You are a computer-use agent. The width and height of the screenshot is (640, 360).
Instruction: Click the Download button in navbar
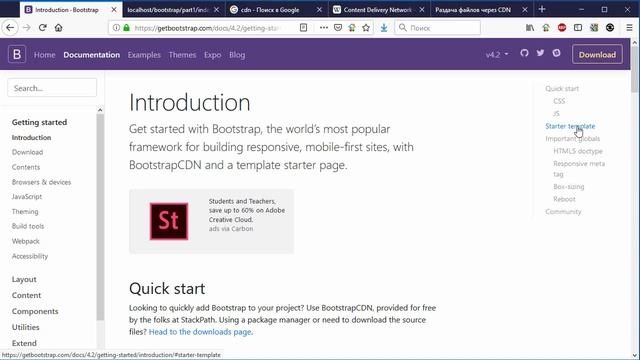tap(597, 54)
